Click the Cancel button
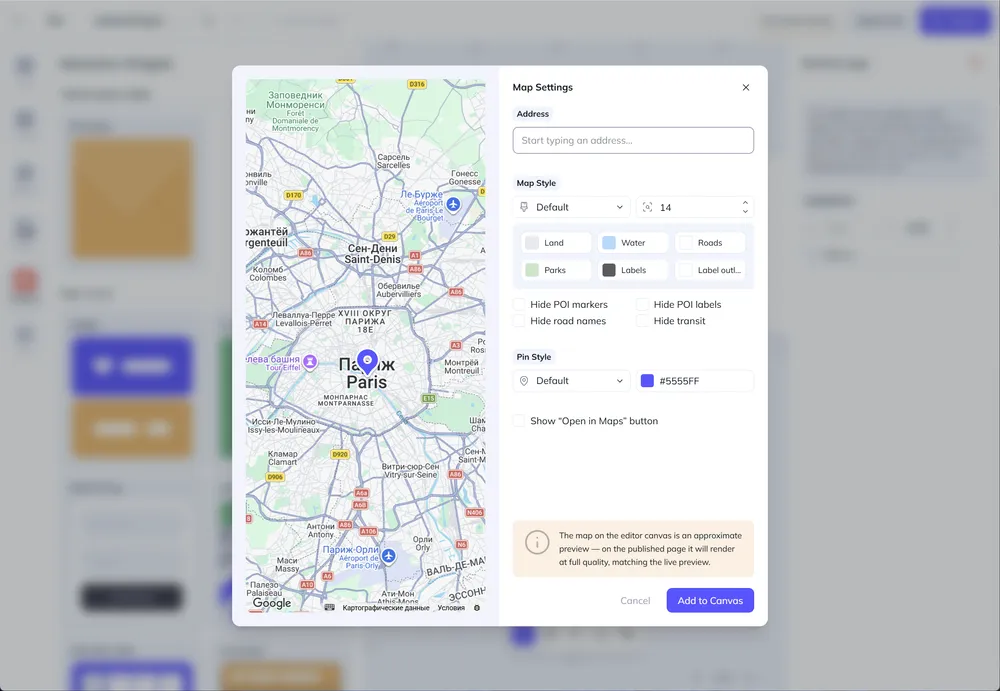1000x691 pixels. click(635, 600)
